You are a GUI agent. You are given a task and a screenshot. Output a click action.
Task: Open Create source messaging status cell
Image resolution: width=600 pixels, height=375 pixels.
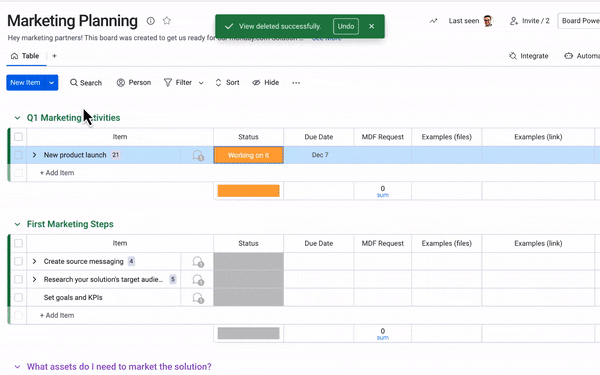(x=248, y=261)
